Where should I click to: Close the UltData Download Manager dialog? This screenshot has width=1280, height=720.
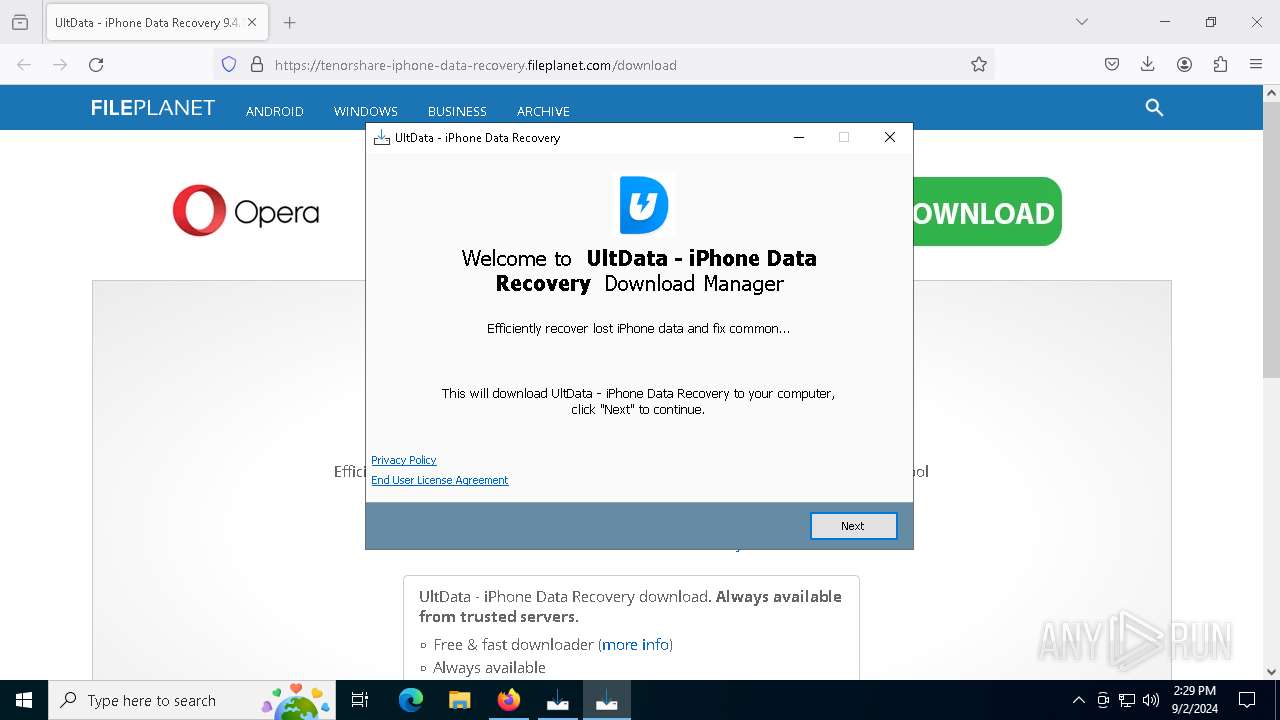(889, 138)
